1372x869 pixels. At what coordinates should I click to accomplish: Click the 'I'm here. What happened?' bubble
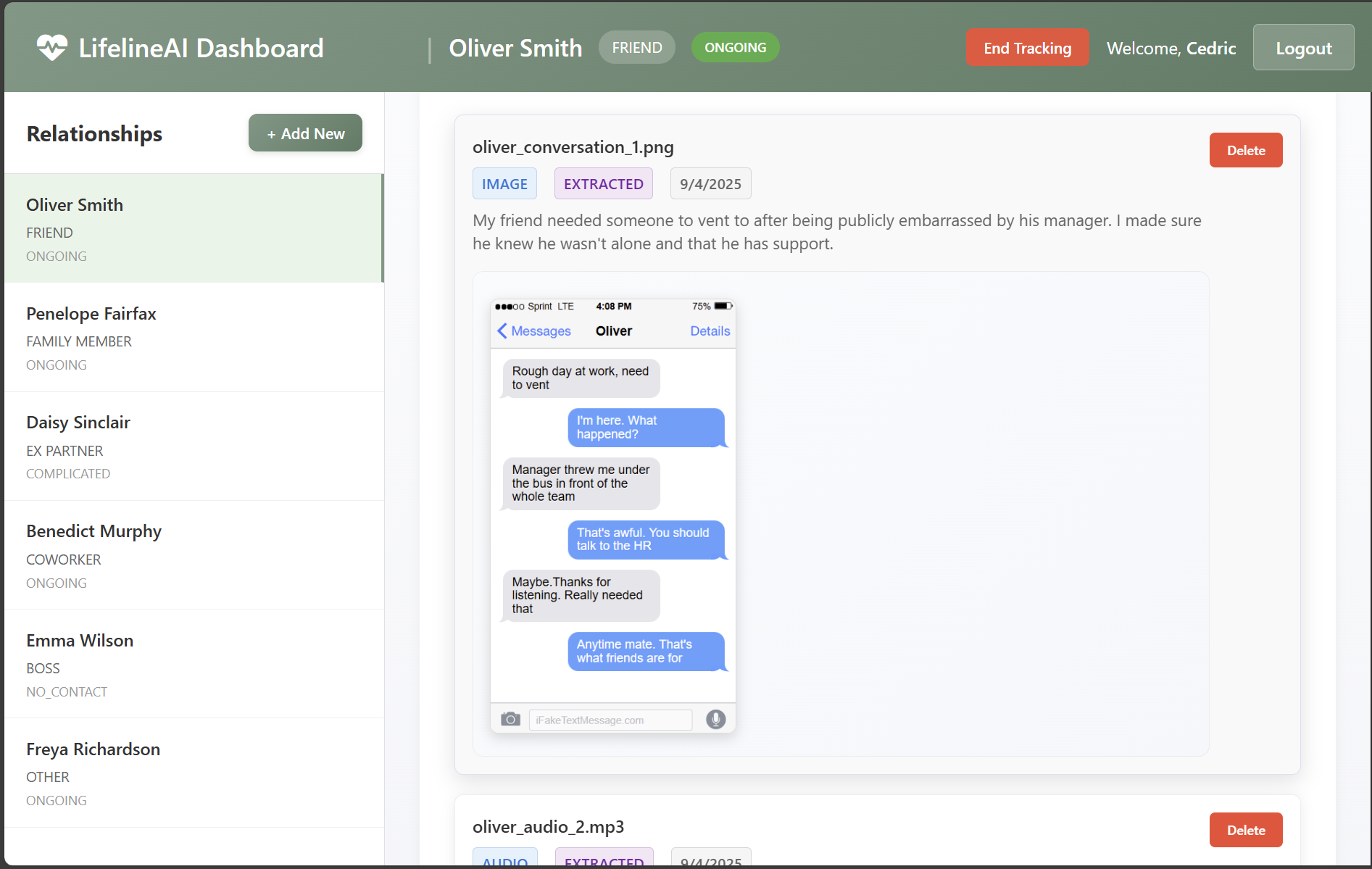(x=646, y=428)
